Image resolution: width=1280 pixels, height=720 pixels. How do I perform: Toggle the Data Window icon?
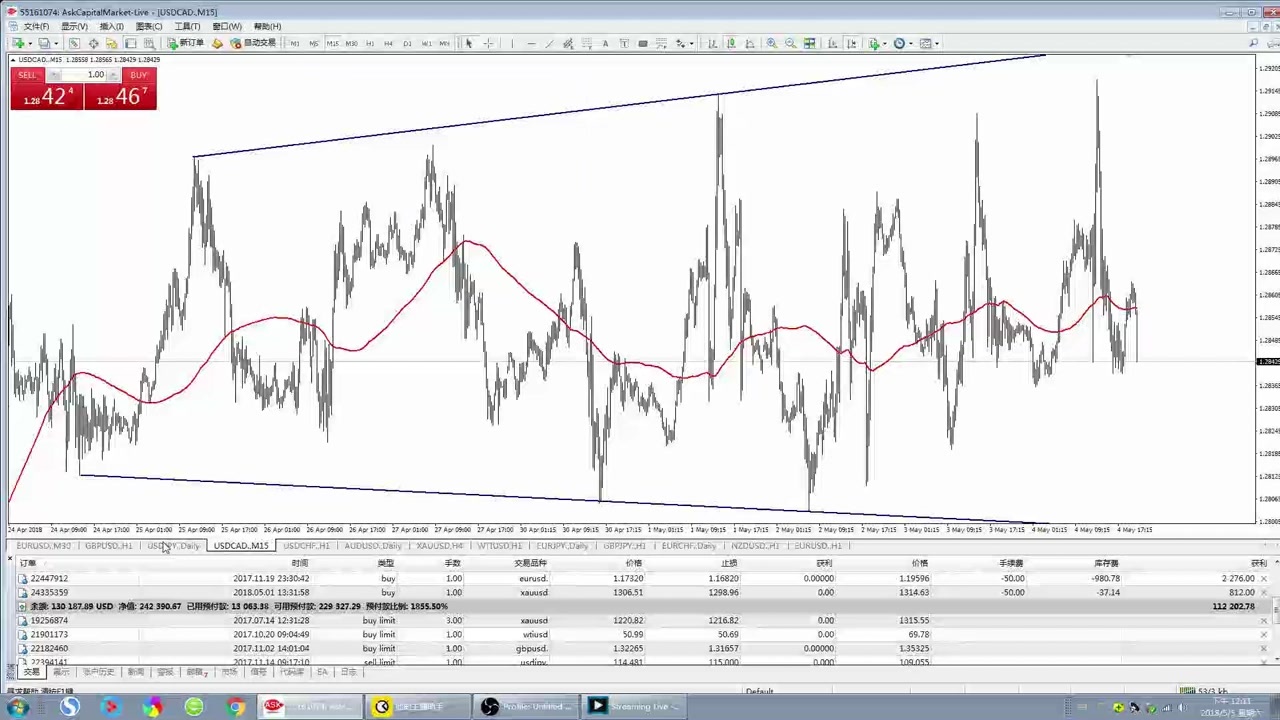(93, 43)
